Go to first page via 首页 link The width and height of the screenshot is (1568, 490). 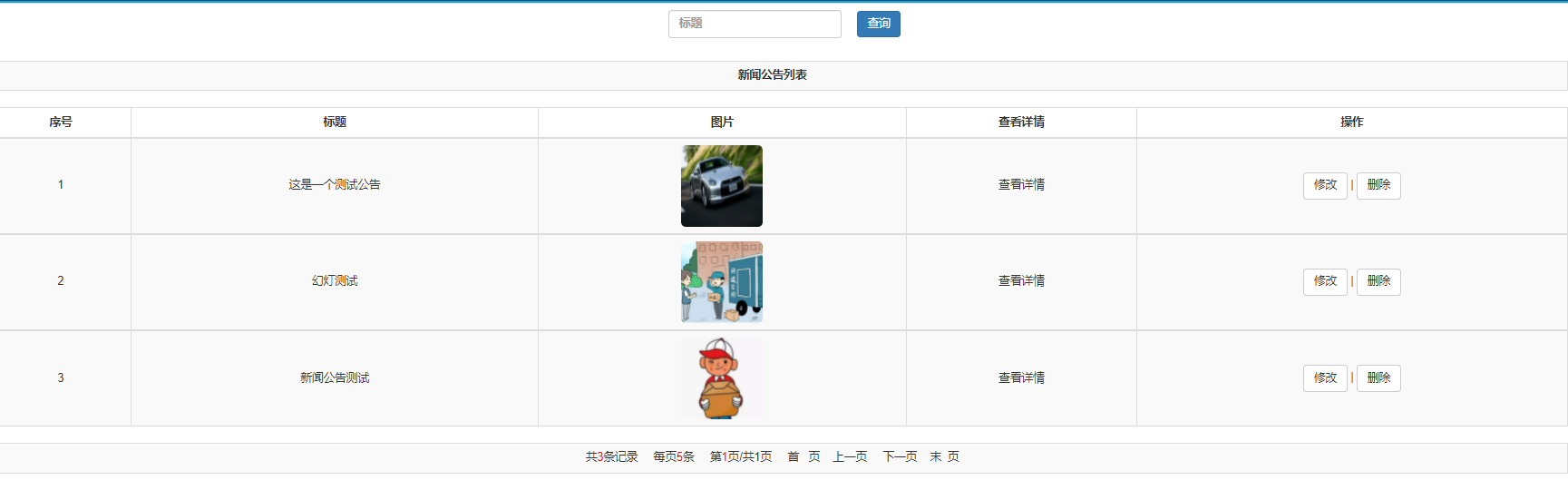point(803,456)
